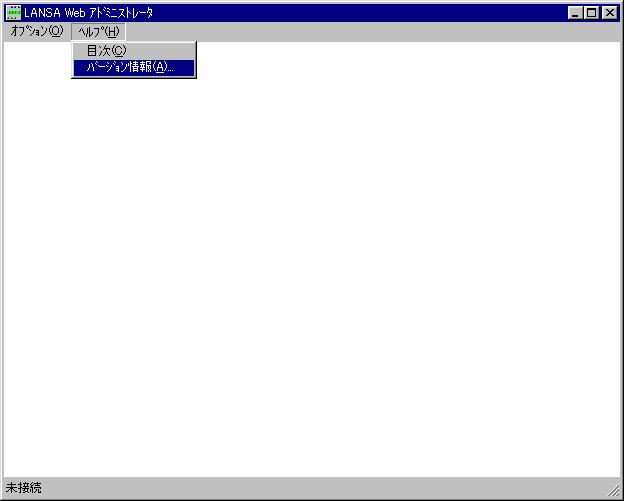
Task: Click the 未接続 status text
Action: coord(24,488)
